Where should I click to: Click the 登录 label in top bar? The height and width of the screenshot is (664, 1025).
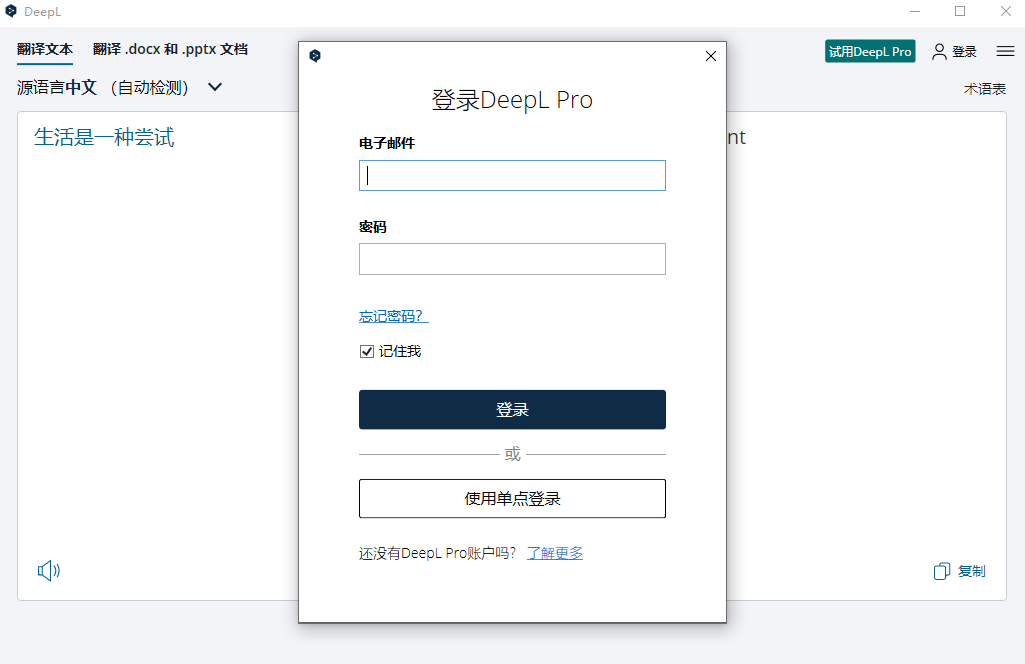point(964,52)
